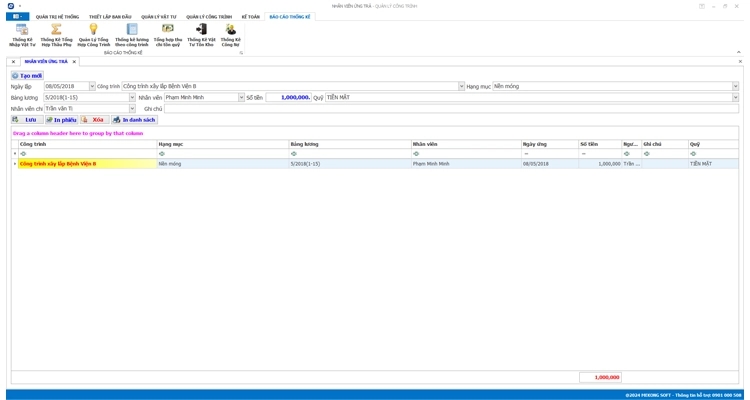Open the Kế Toán ribbon tab
This screenshot has height=400, width=750.
click(250, 17)
